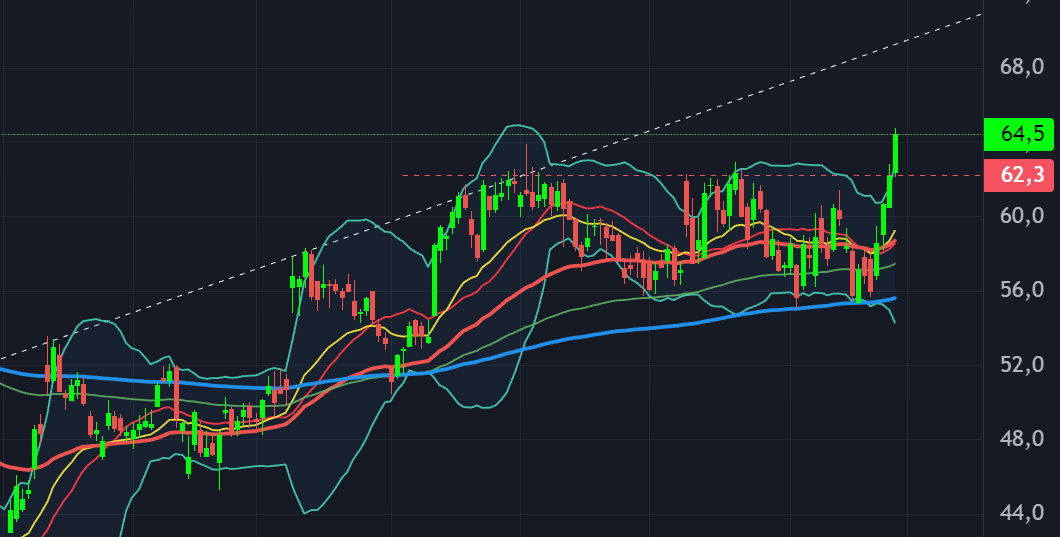Screen dimensions: 1060x537
Task: Click the 48,0 price axis label
Action: pos(1022,439)
